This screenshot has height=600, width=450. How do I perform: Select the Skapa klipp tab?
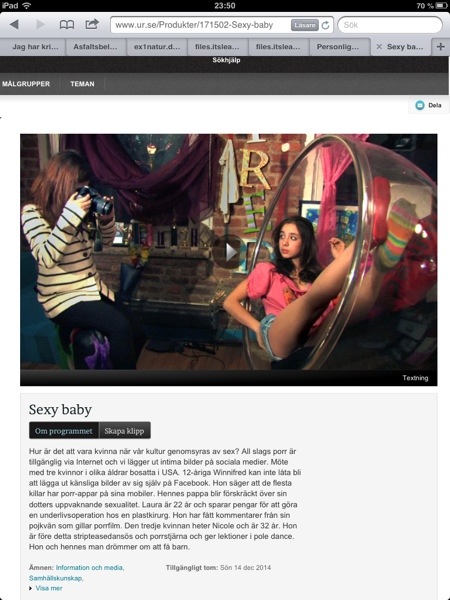124,430
